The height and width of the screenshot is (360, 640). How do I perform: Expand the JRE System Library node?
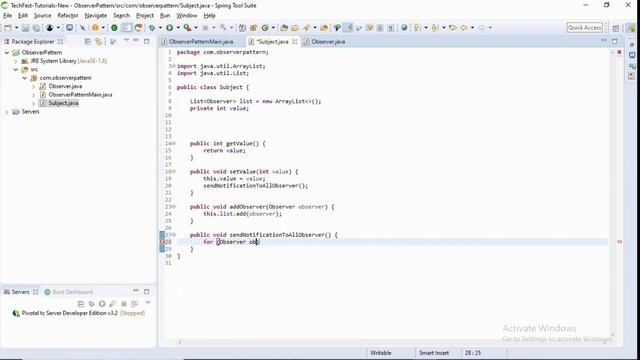pos(16,61)
